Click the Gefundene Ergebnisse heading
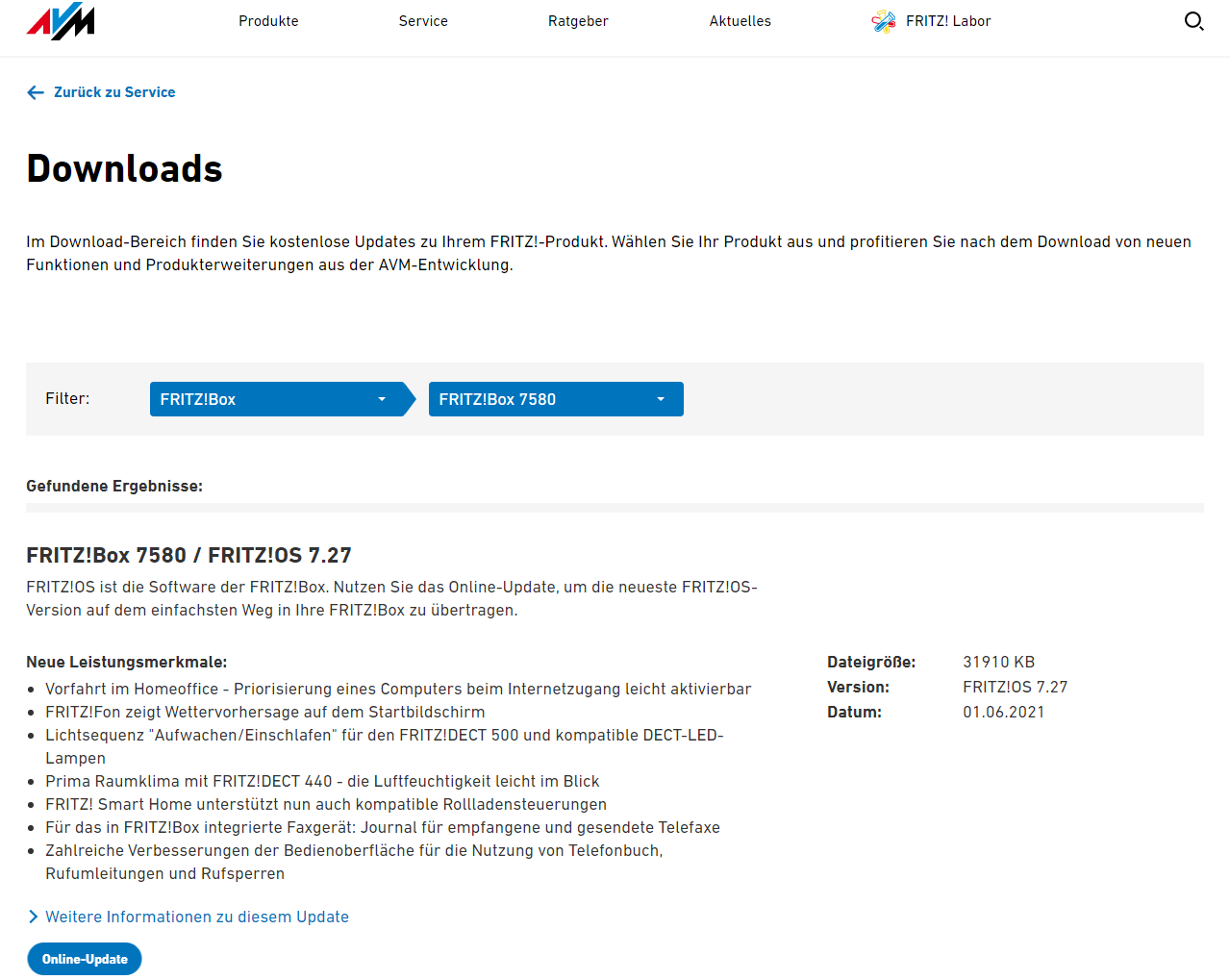1230x980 pixels. (x=114, y=486)
